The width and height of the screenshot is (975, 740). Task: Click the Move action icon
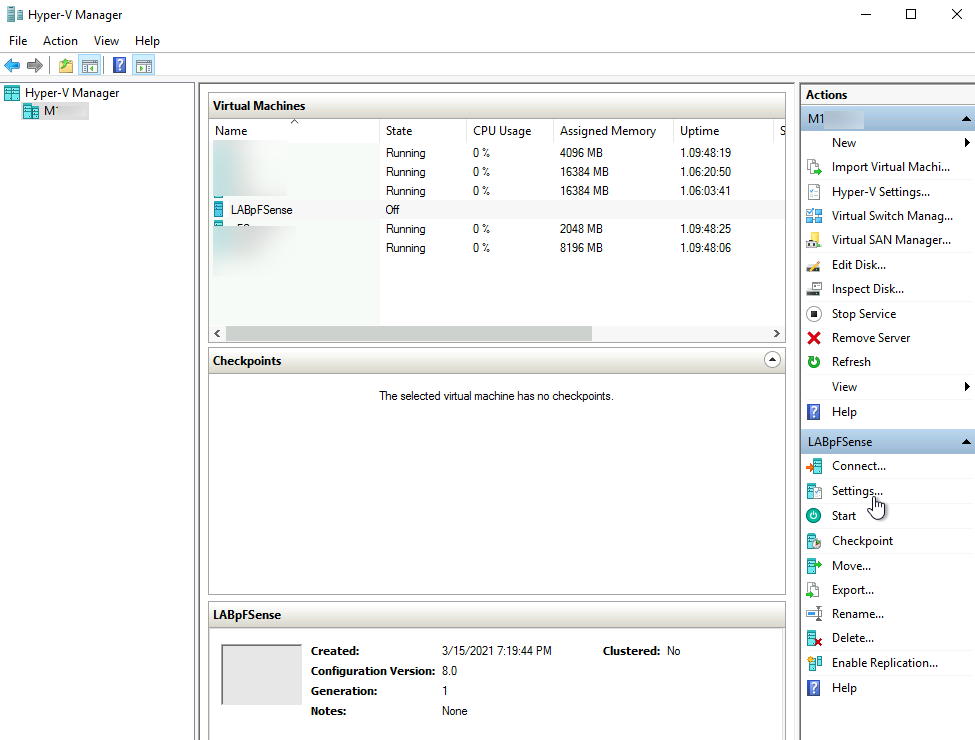tap(814, 566)
